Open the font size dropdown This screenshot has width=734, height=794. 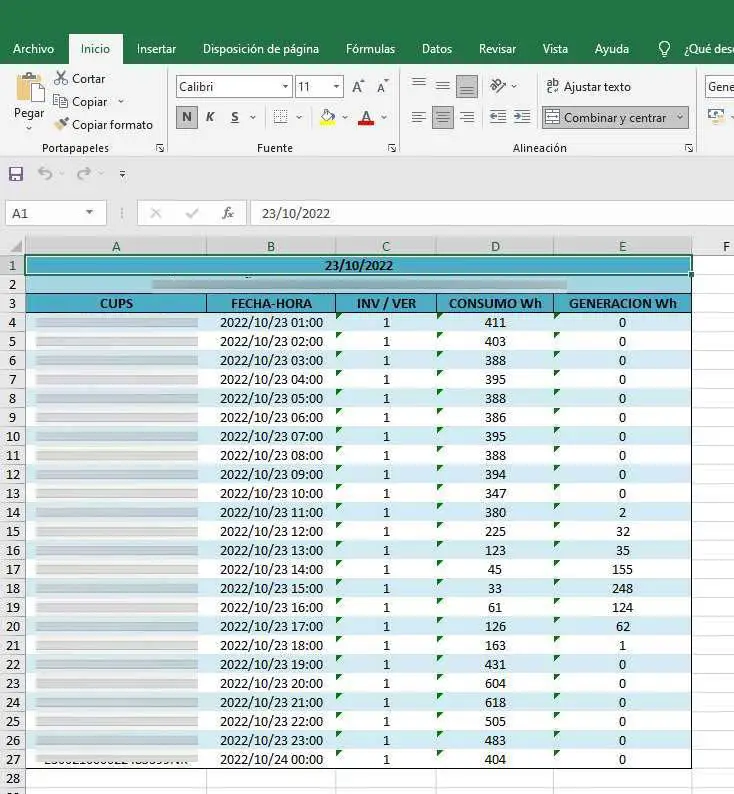336,87
